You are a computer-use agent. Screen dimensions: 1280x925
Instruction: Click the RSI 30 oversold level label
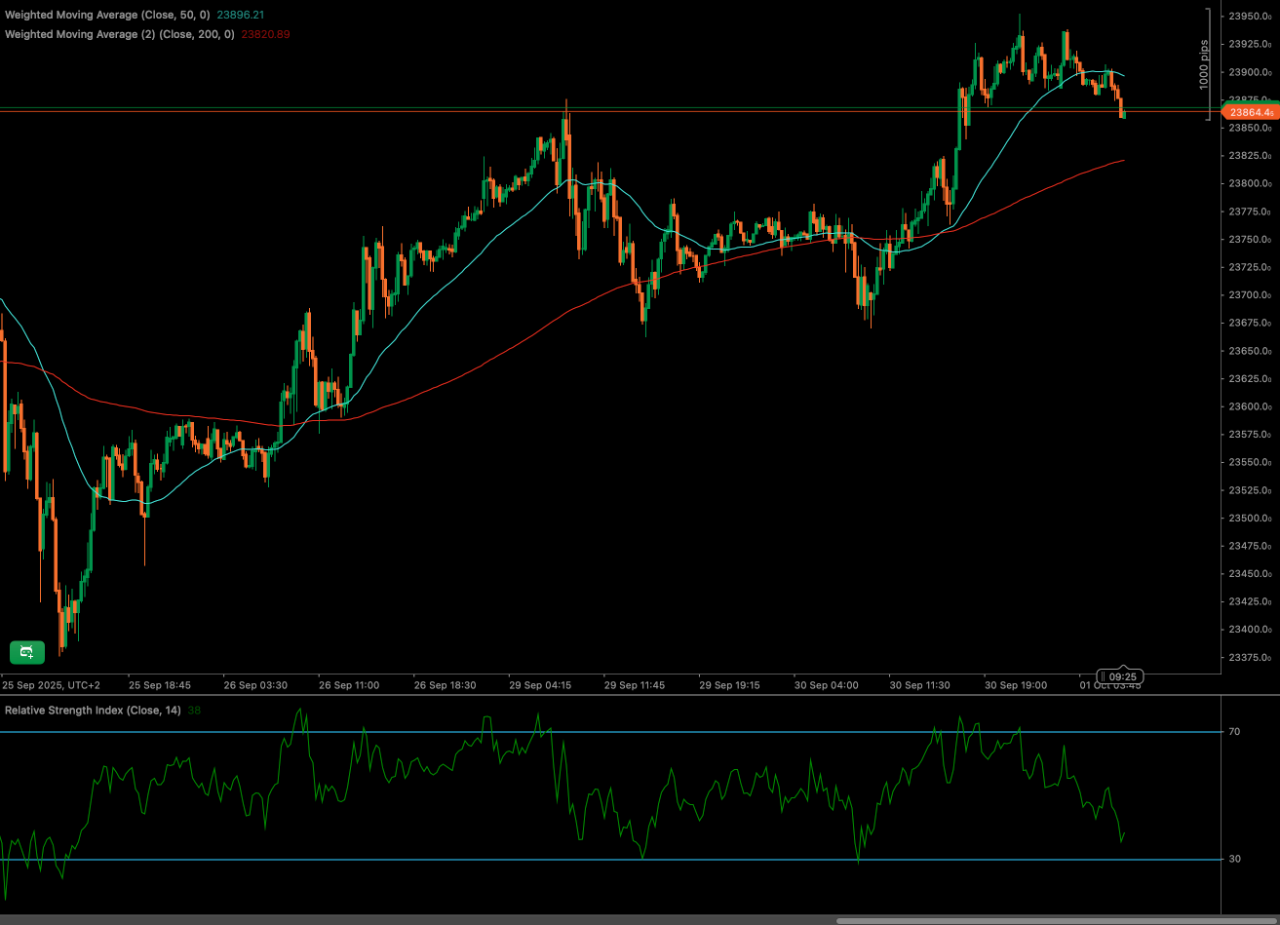click(1234, 859)
